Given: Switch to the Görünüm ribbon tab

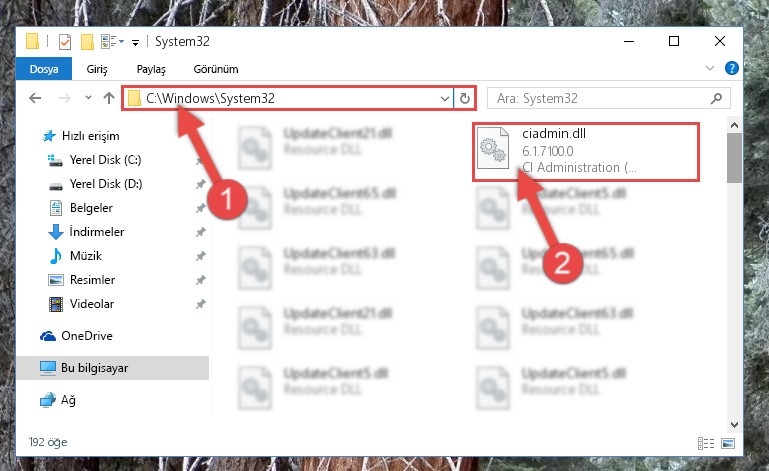Looking at the screenshot, I should 216,69.
